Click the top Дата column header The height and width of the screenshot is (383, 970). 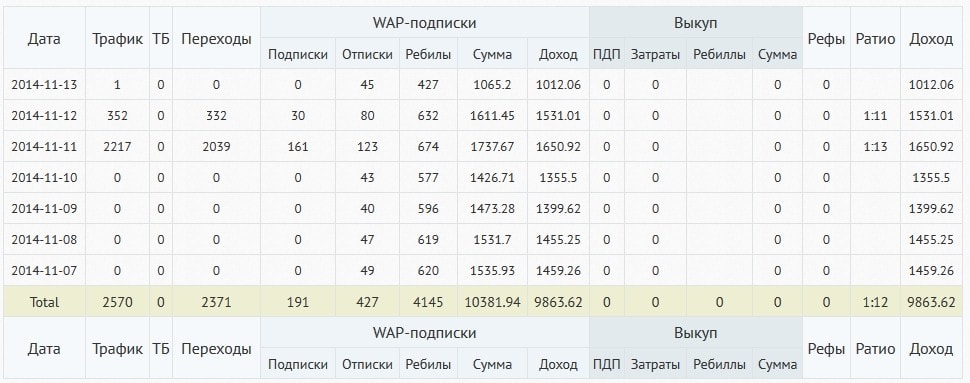[x=44, y=38]
